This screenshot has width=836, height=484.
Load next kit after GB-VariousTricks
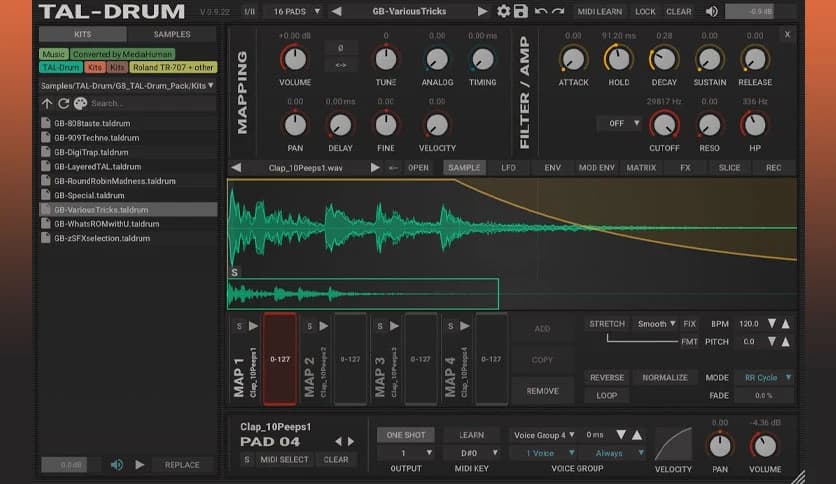[482, 11]
